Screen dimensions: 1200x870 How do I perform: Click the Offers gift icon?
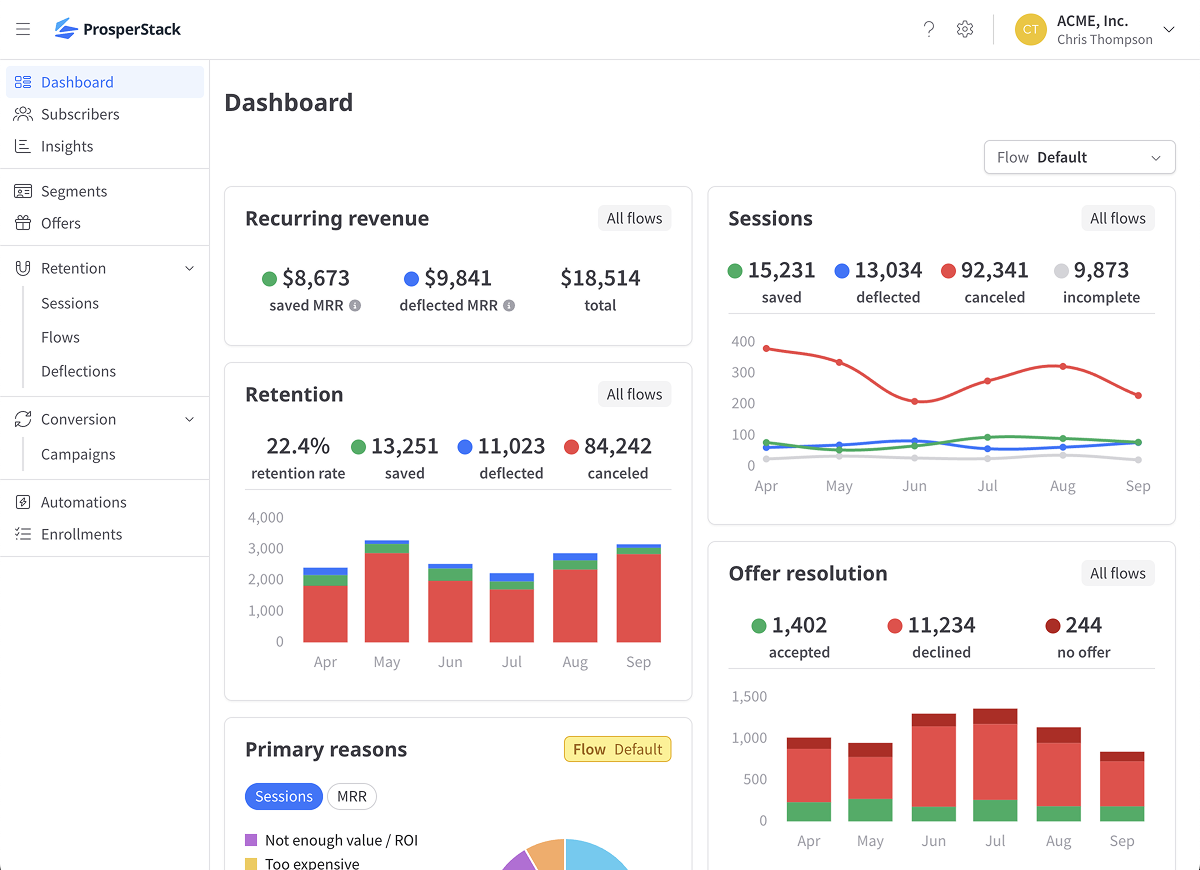23,223
